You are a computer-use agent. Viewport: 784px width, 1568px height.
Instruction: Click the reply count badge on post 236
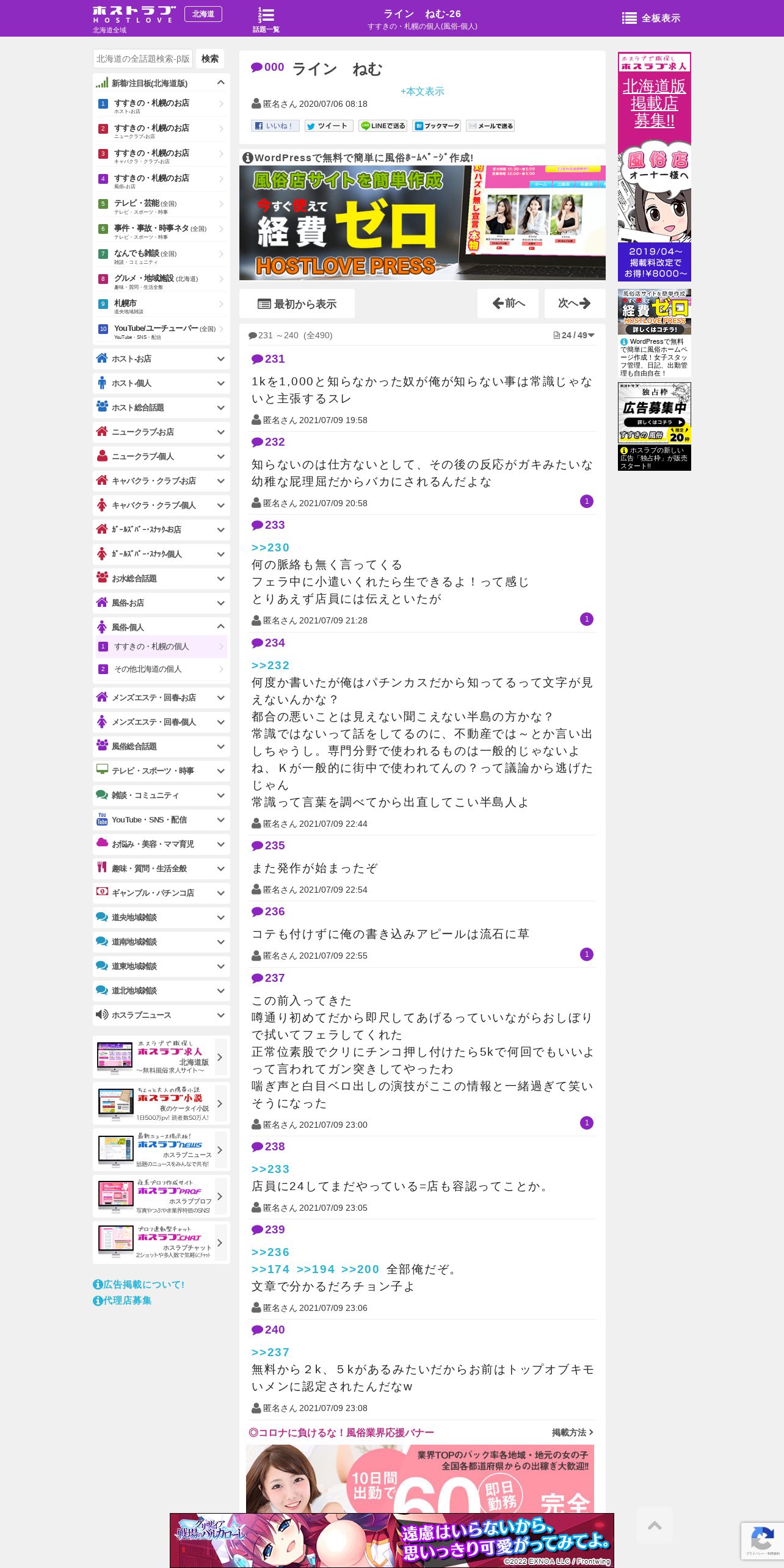pyautogui.click(x=586, y=954)
